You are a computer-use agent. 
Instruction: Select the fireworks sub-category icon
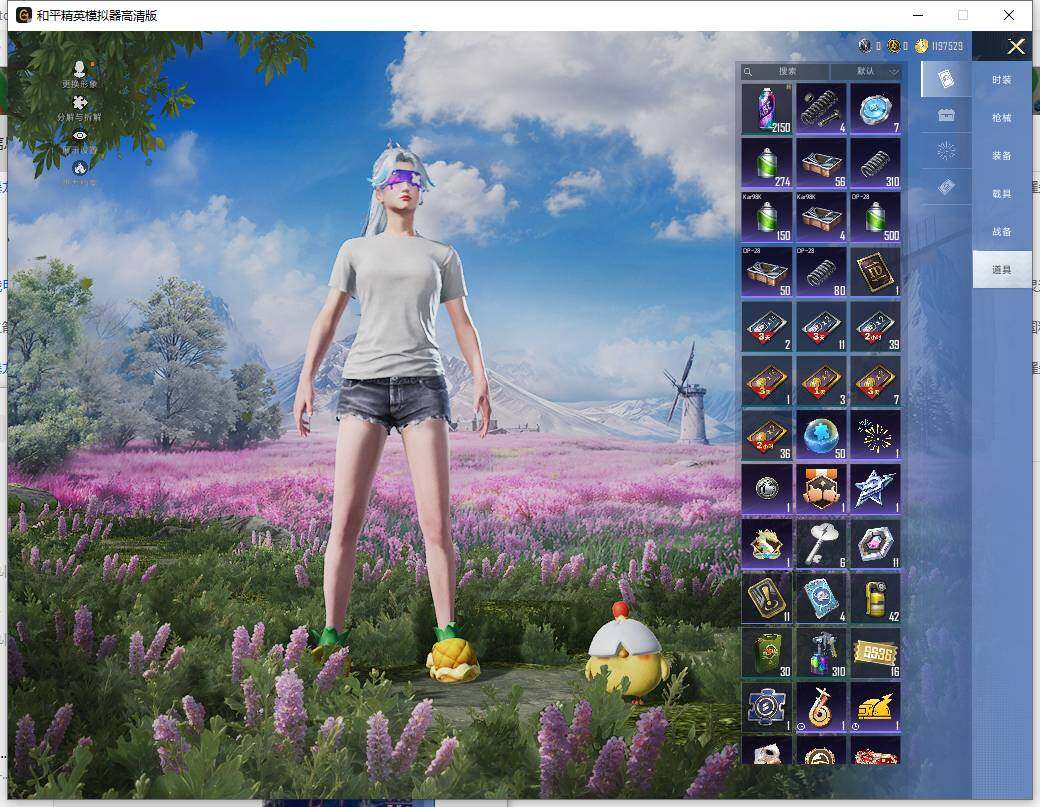(x=946, y=151)
